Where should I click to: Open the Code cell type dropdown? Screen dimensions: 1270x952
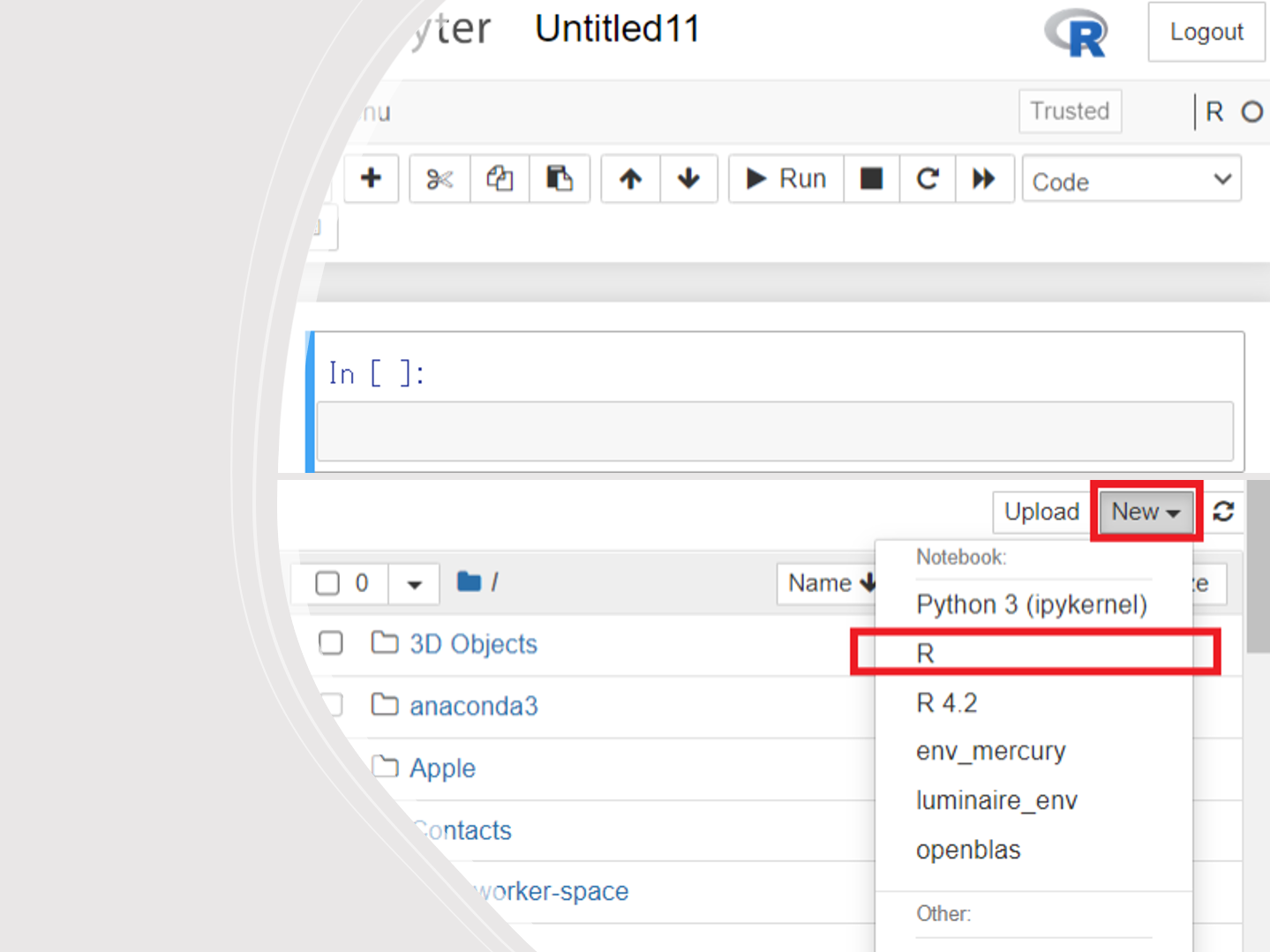pos(1131,180)
